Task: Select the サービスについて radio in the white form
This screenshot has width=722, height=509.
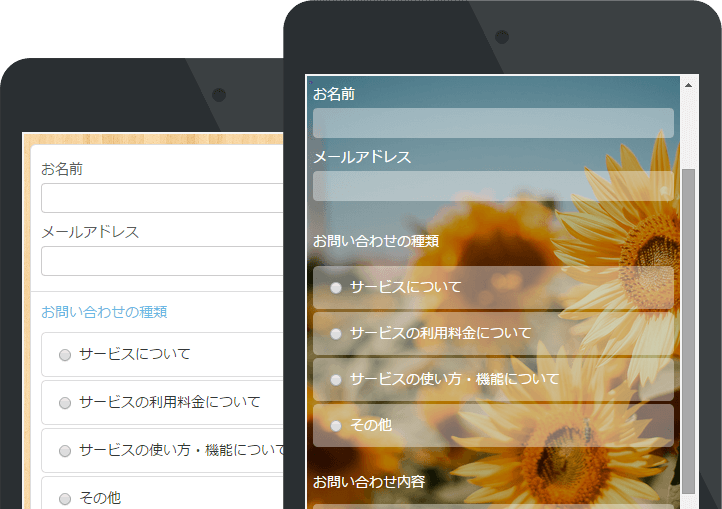Action: point(65,354)
